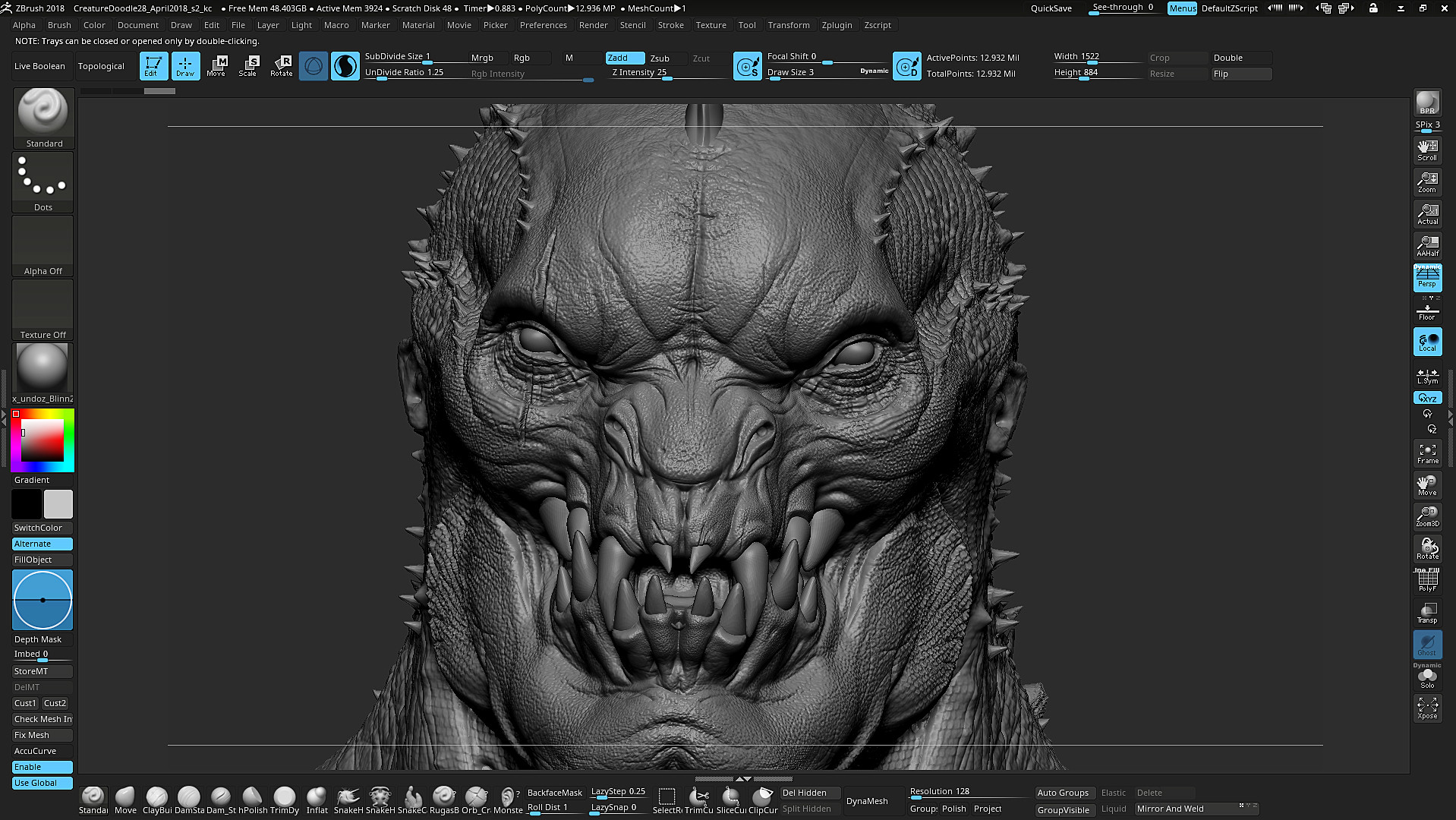Open the Blinn material sphere selector
The width and height of the screenshot is (1456, 820).
(43, 373)
